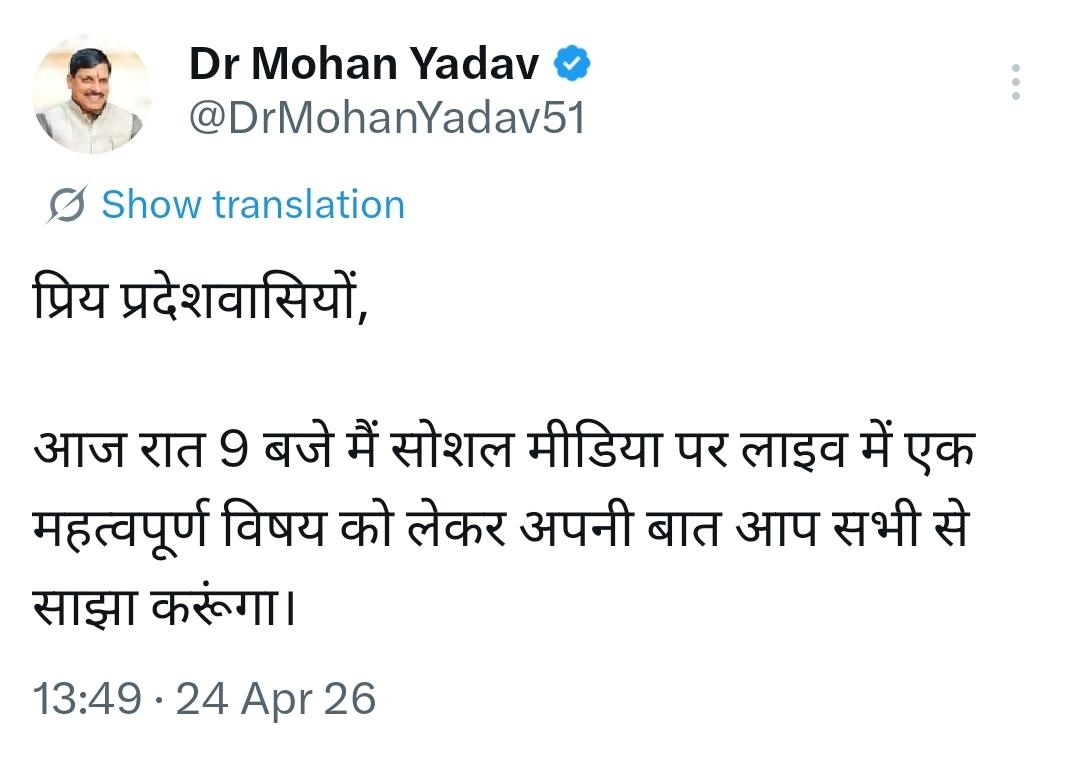Click the last tweet line साझा करूंगा
This screenshot has width=1076, height=757.
pos(165,606)
